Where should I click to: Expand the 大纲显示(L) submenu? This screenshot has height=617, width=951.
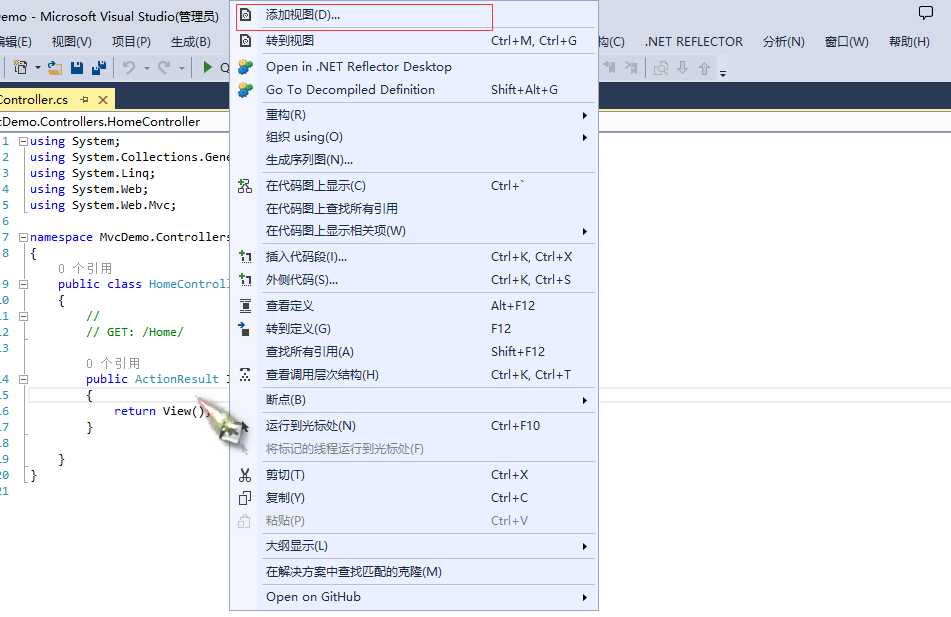[584, 547]
